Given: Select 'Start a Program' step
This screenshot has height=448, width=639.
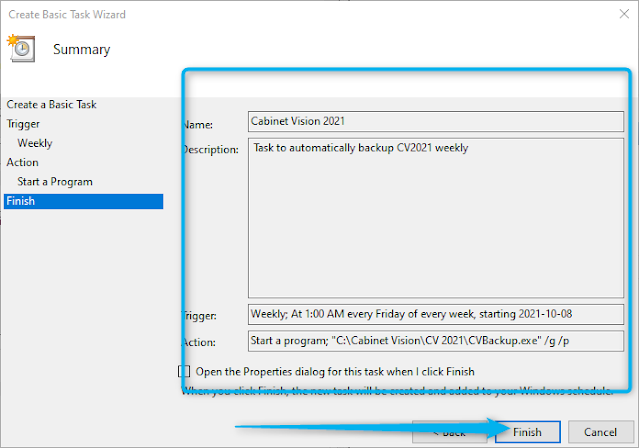Looking at the screenshot, I should coord(55,181).
